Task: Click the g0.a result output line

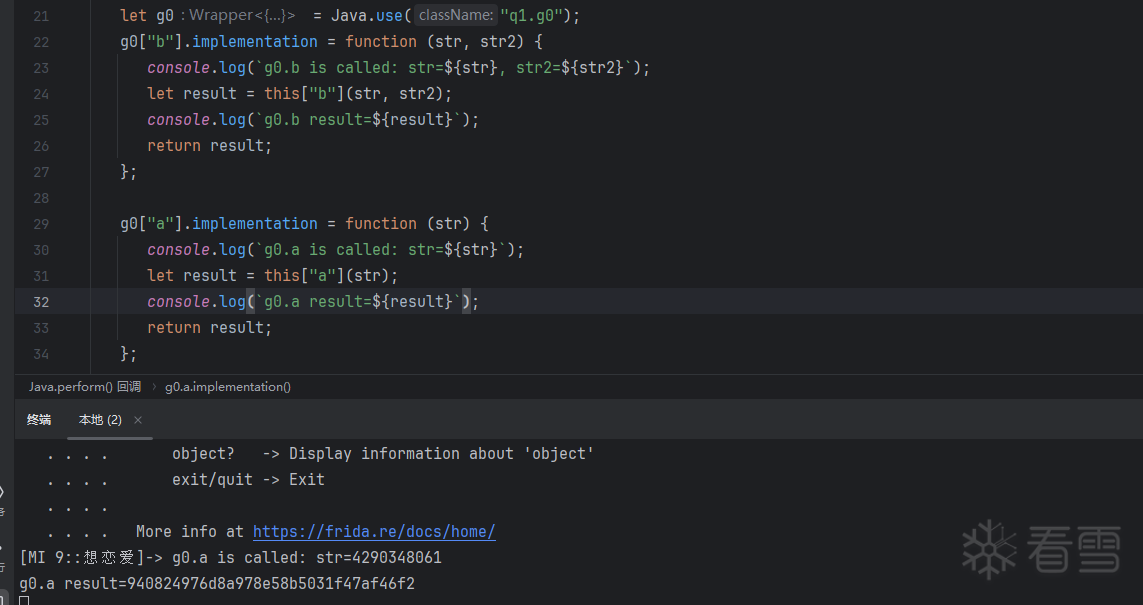Action: 216,583
